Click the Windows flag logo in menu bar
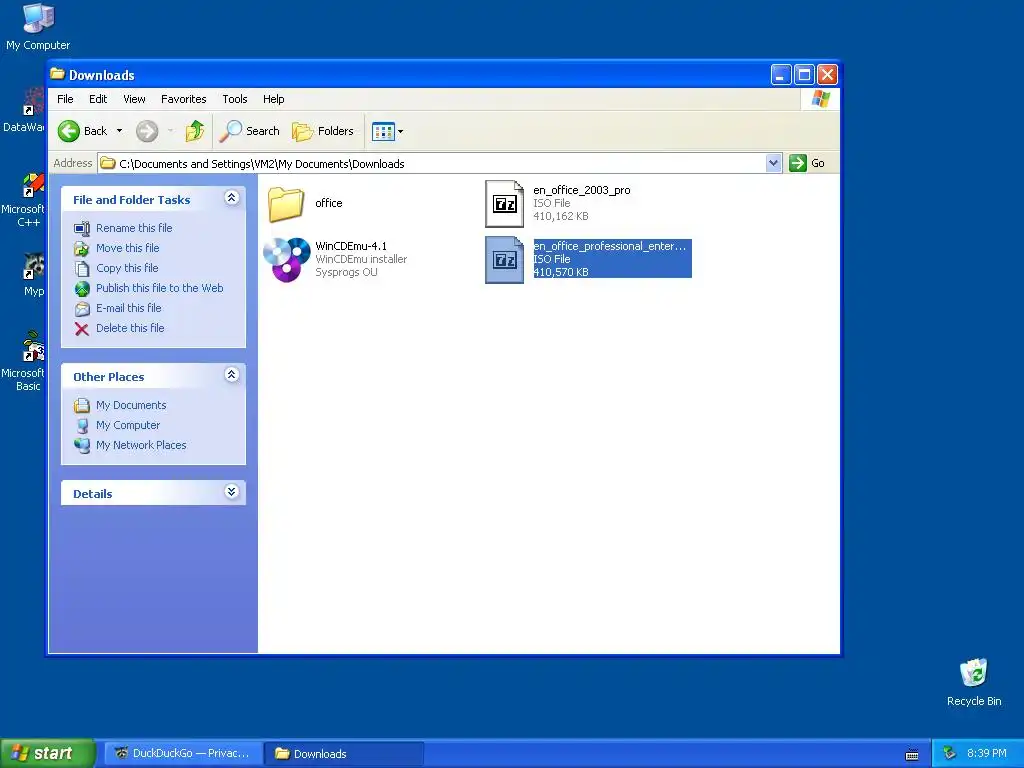 [x=820, y=99]
